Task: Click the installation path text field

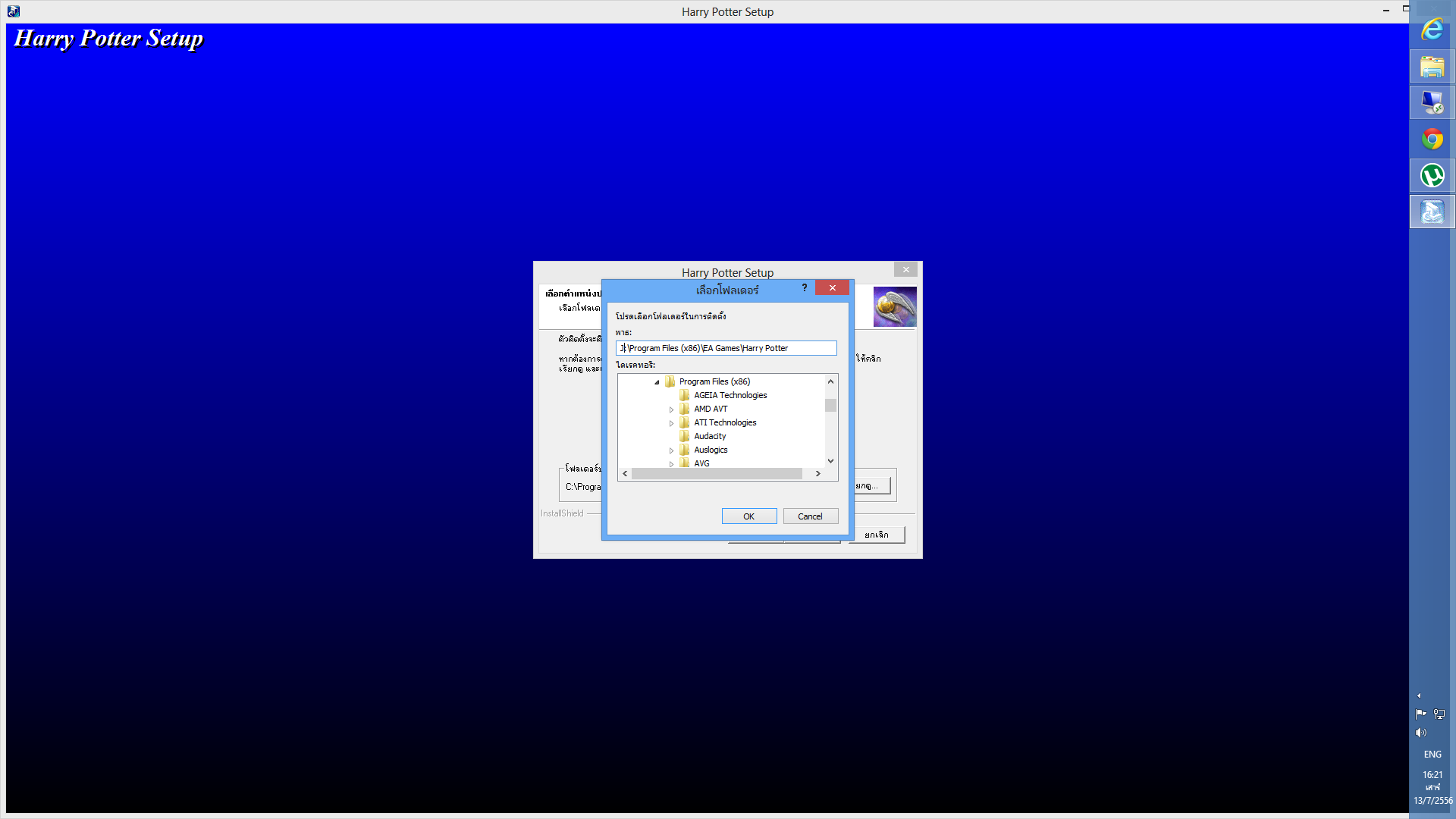Action: (x=726, y=348)
